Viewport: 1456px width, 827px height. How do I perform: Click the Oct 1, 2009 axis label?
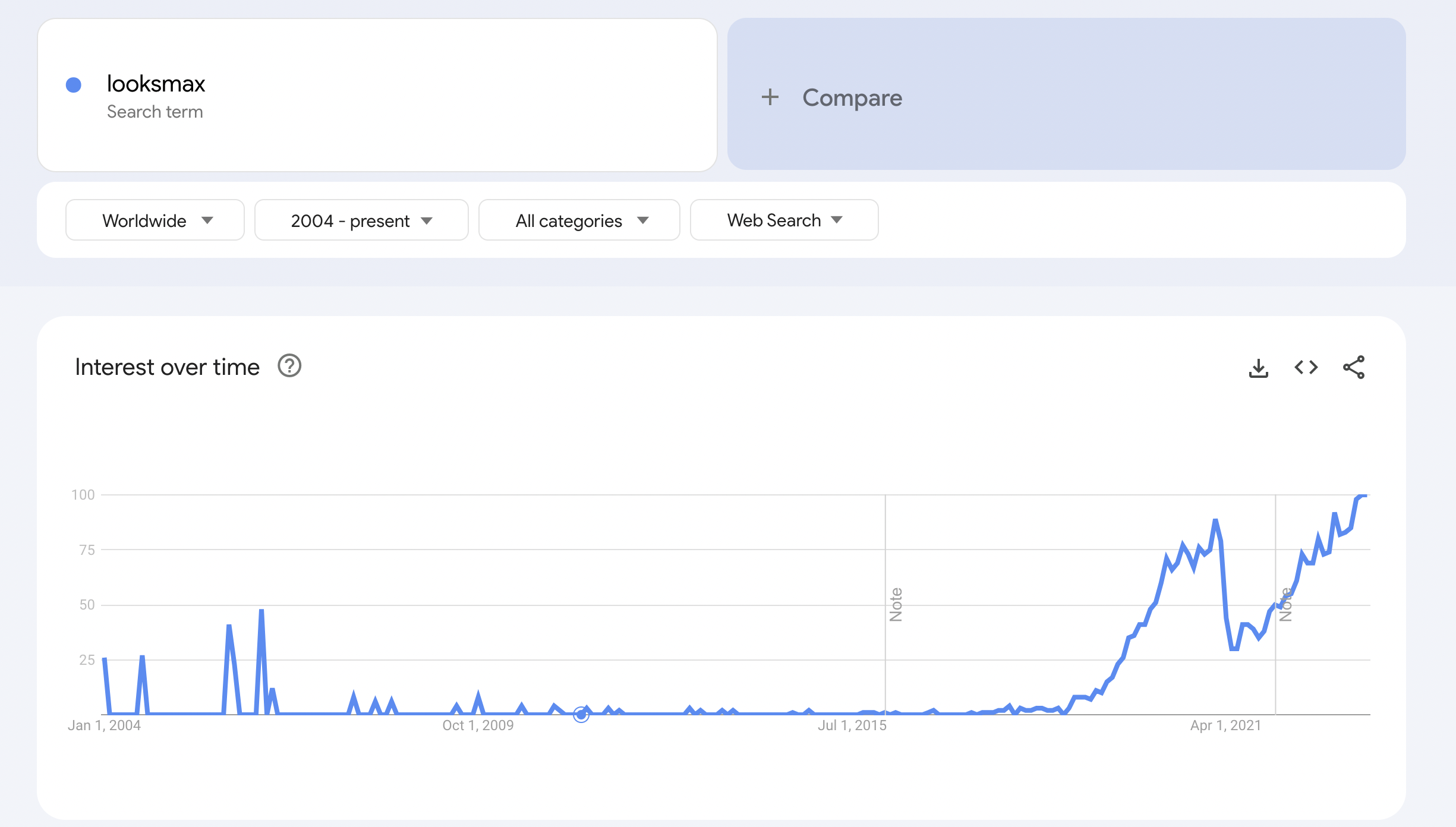pos(478,725)
